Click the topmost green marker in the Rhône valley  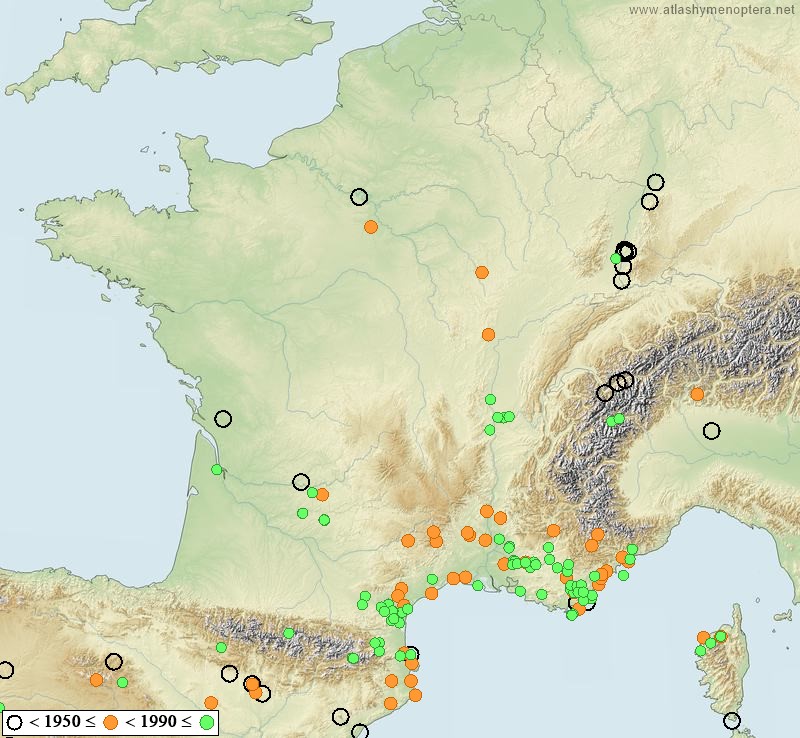click(x=490, y=399)
